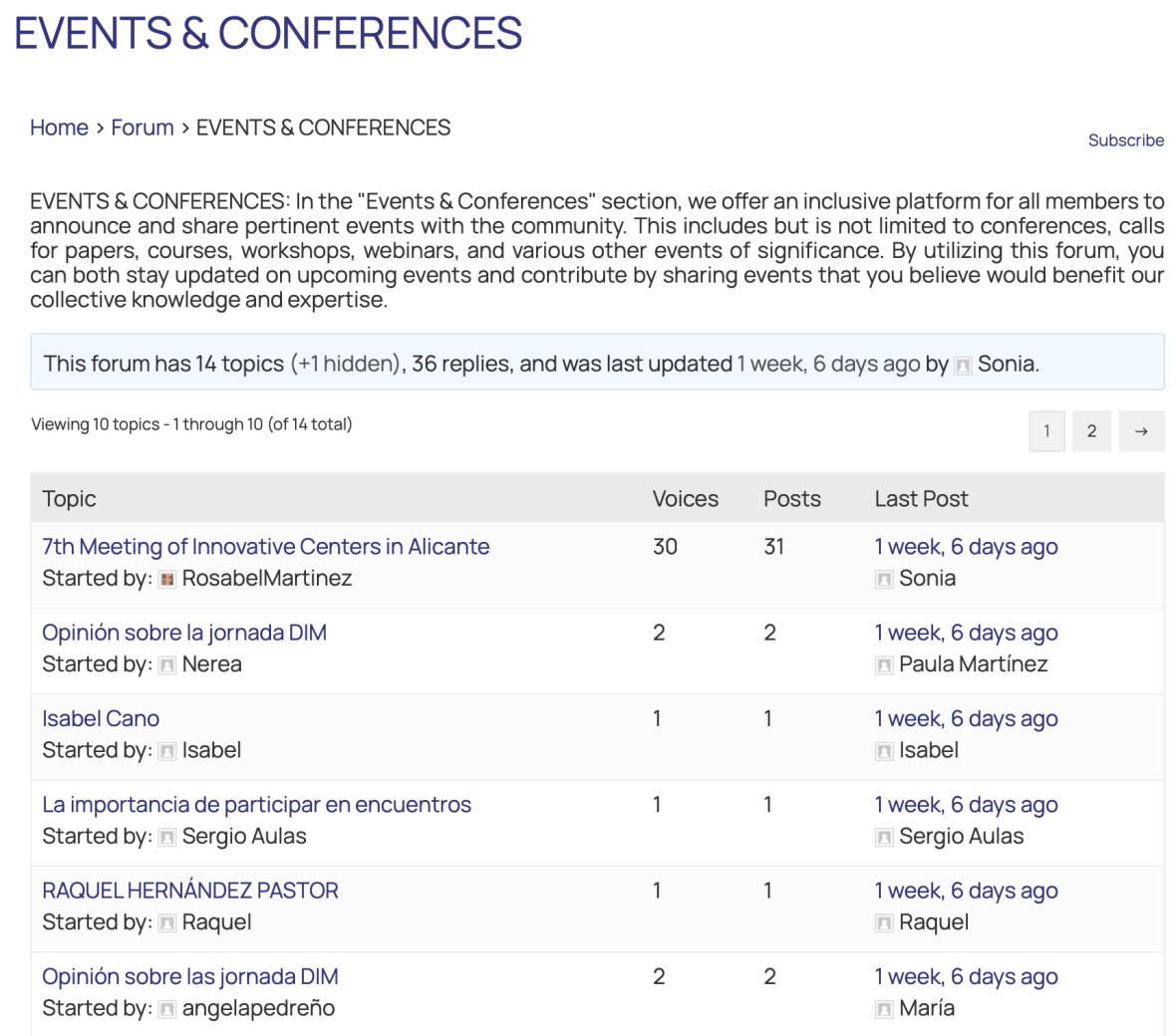Go to Forum in the breadcrumb
1176x1036 pixels.
pos(143,128)
